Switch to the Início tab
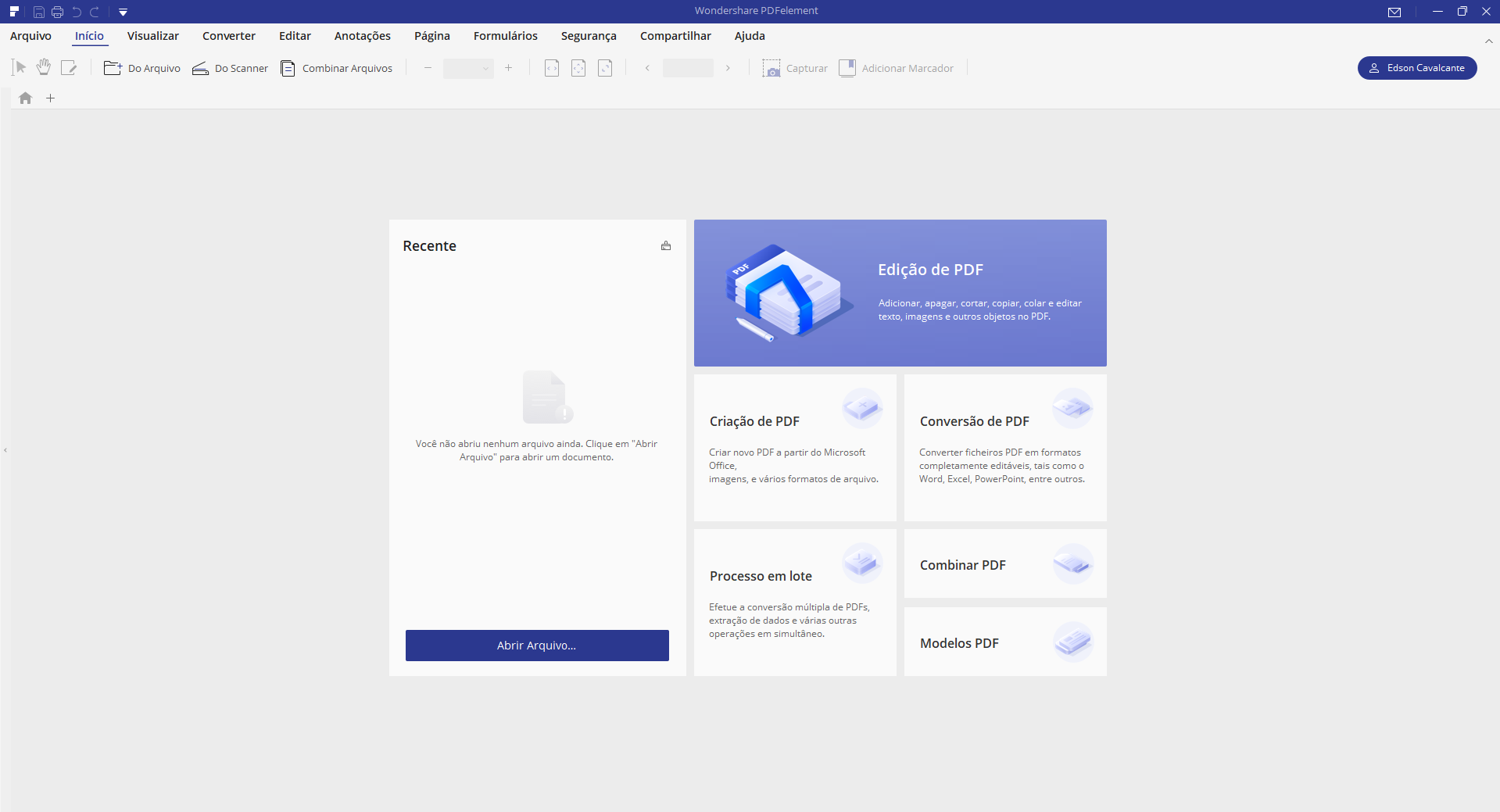The image size is (1500, 812). pyautogui.click(x=89, y=36)
